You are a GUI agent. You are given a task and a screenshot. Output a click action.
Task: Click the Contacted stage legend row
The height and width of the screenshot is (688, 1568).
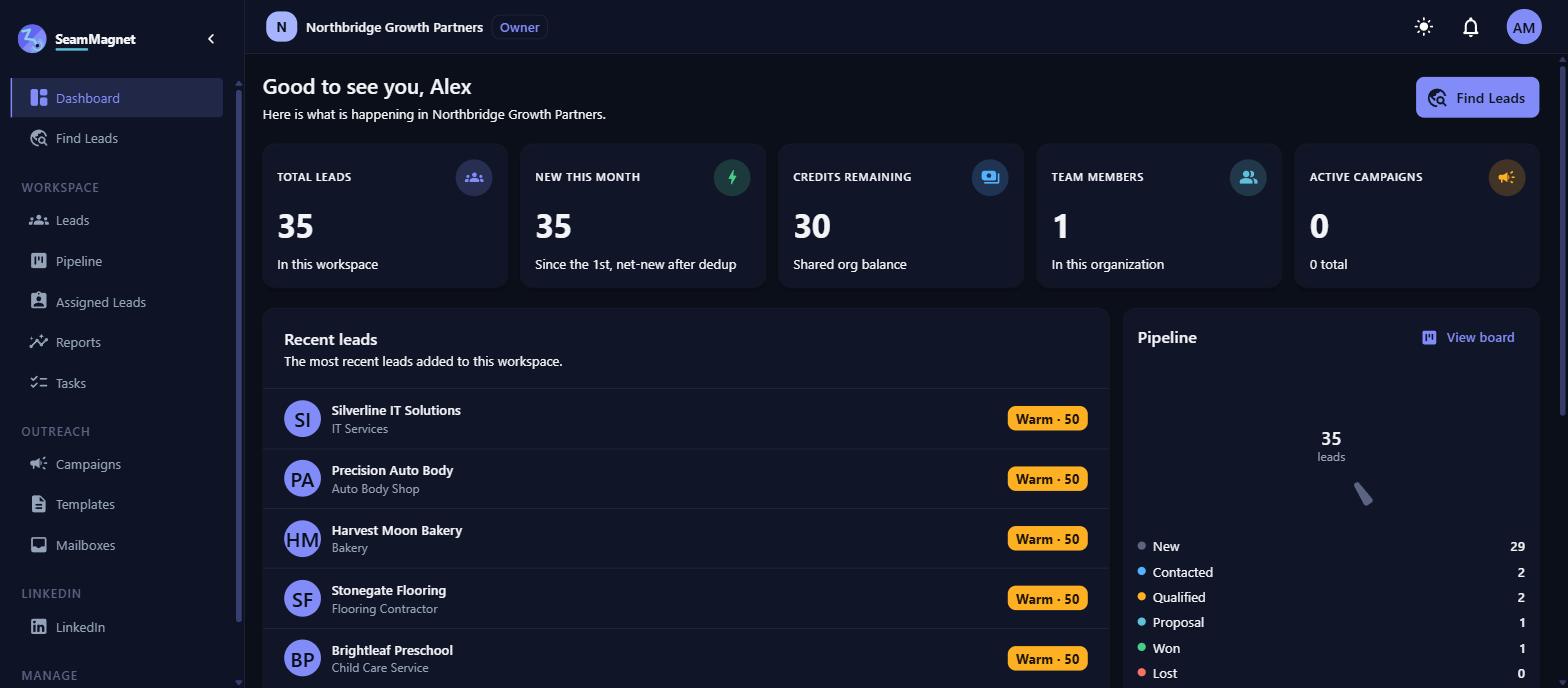point(1331,572)
